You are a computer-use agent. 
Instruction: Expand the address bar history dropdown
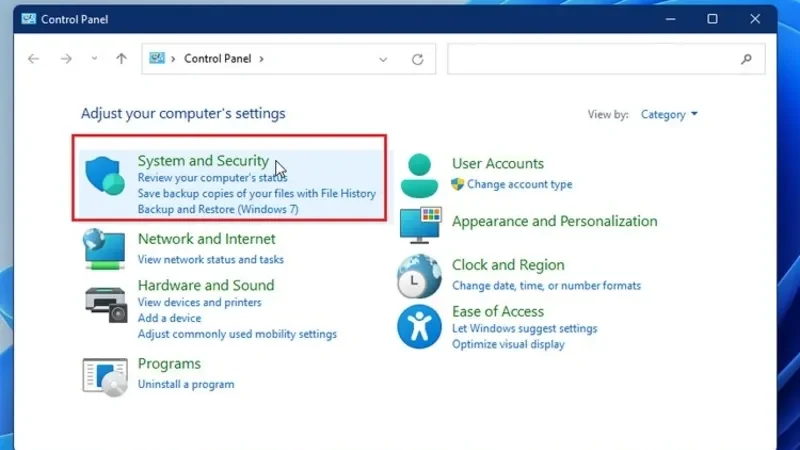point(383,60)
